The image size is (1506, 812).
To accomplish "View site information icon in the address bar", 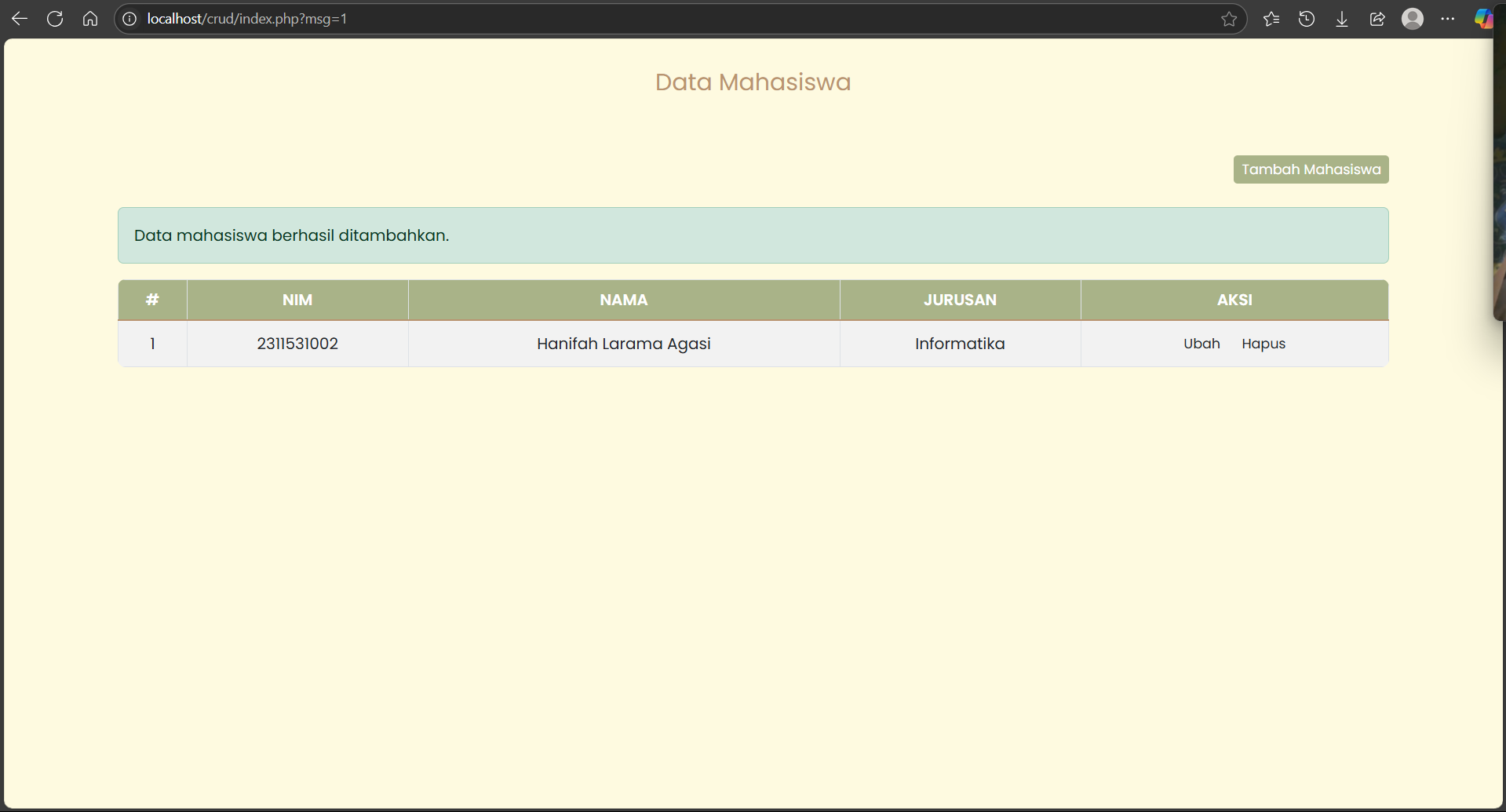I will [130, 19].
